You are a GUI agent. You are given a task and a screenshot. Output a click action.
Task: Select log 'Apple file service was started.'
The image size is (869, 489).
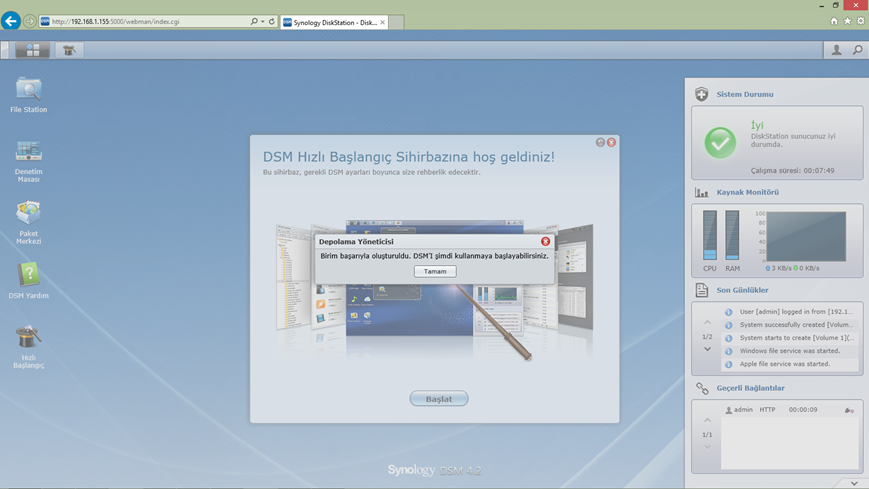point(790,364)
